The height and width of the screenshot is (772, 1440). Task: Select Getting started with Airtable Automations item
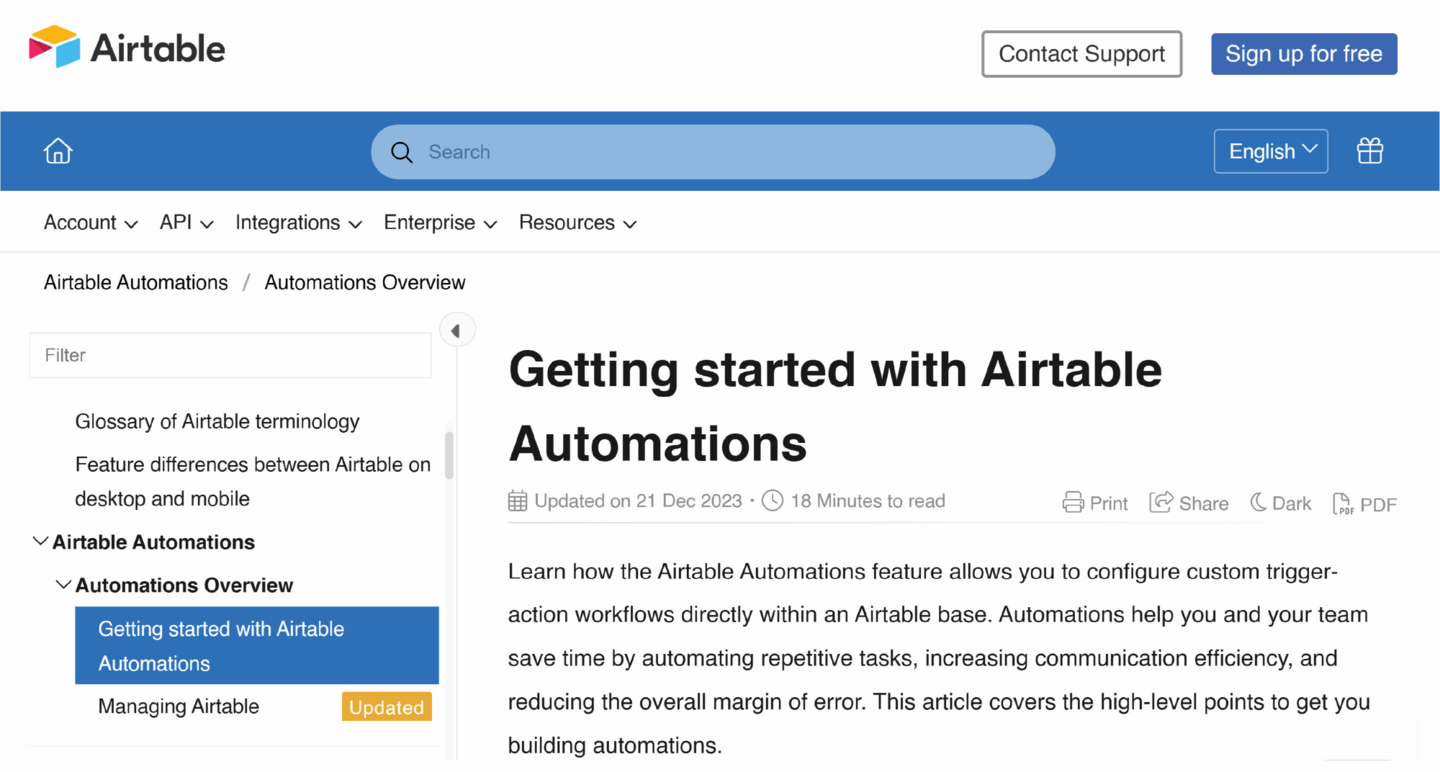click(257, 646)
